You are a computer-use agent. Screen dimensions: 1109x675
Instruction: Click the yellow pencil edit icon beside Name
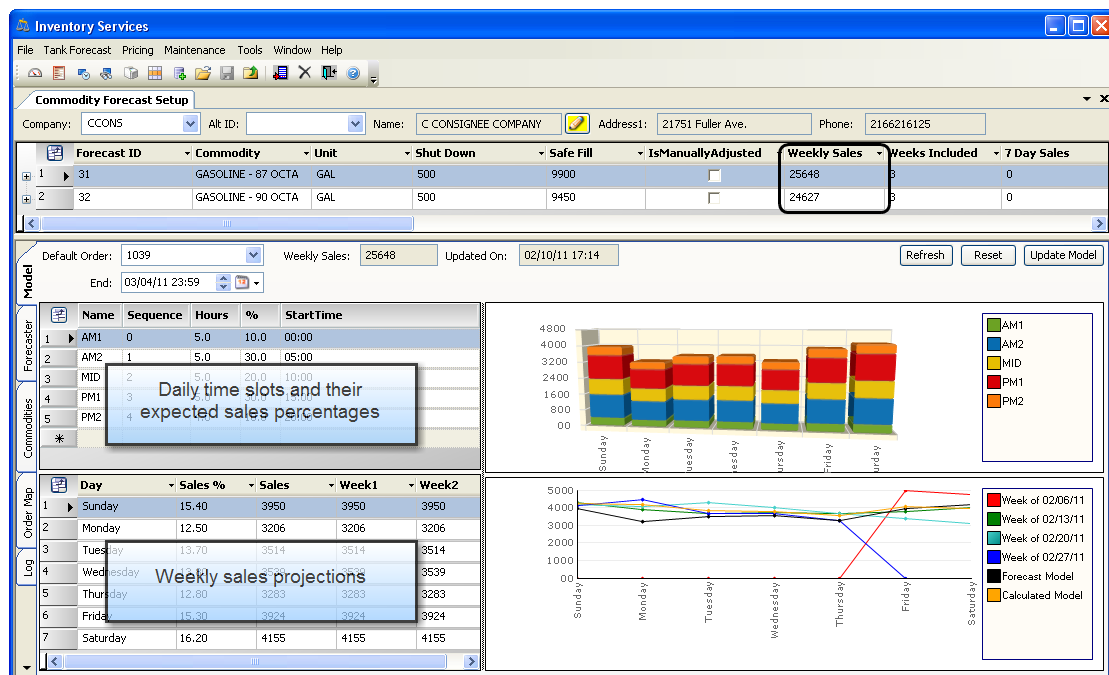pyautogui.click(x=577, y=124)
